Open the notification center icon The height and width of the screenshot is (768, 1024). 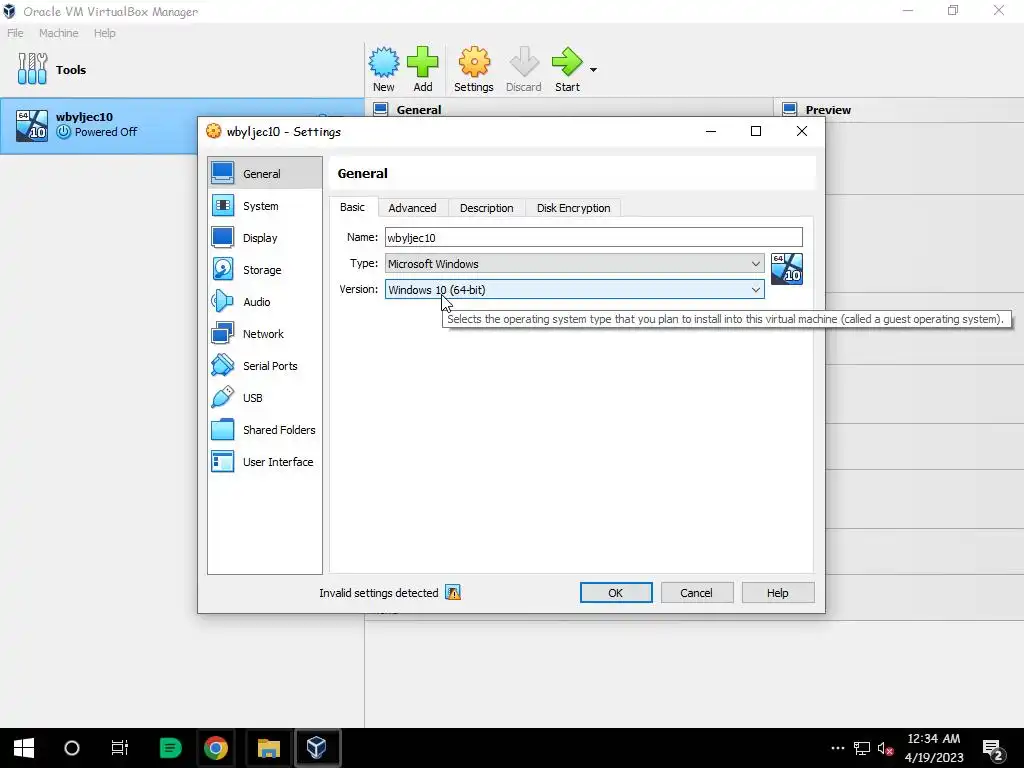993,749
